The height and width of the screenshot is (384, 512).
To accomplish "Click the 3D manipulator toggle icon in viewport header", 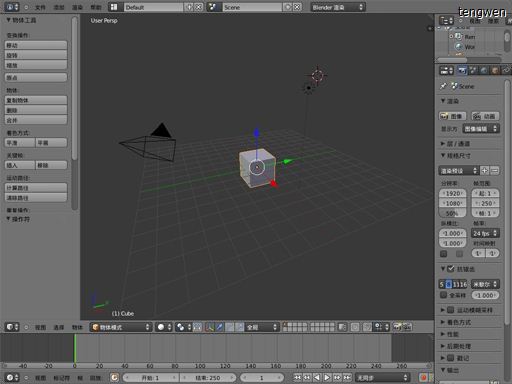I will coord(209,327).
